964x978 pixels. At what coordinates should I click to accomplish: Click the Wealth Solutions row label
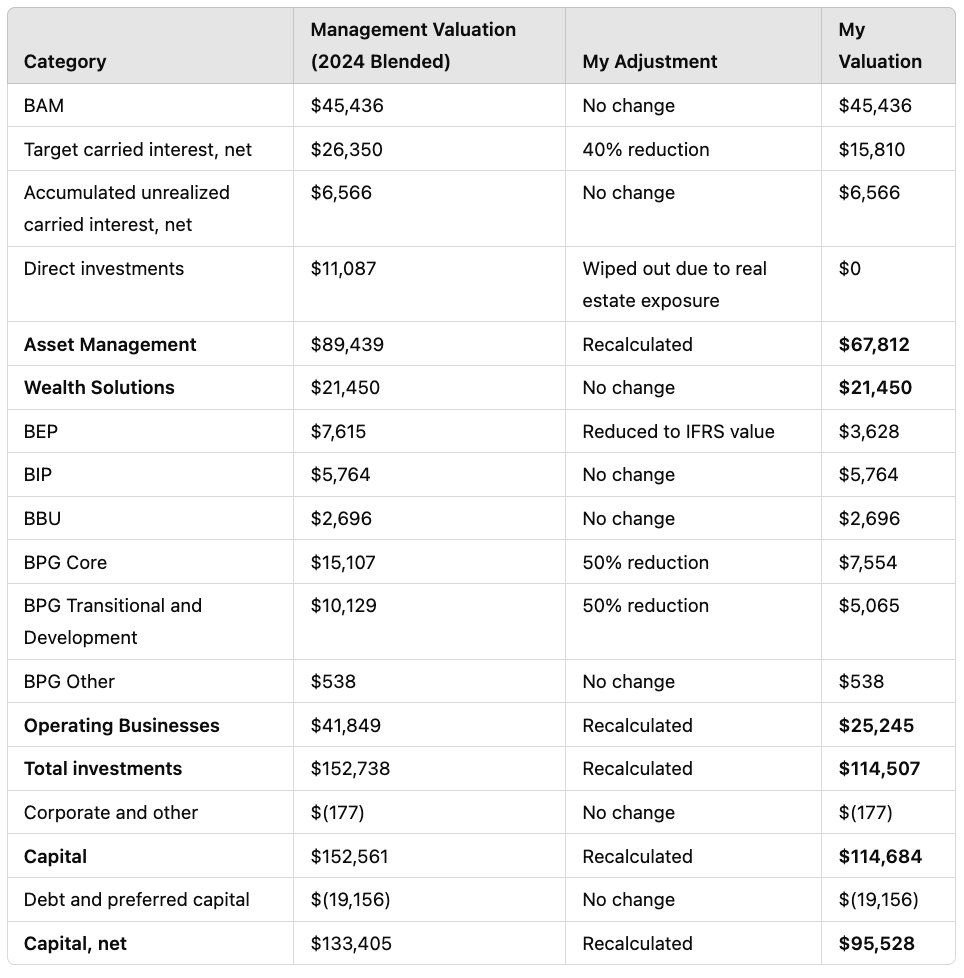click(99, 387)
